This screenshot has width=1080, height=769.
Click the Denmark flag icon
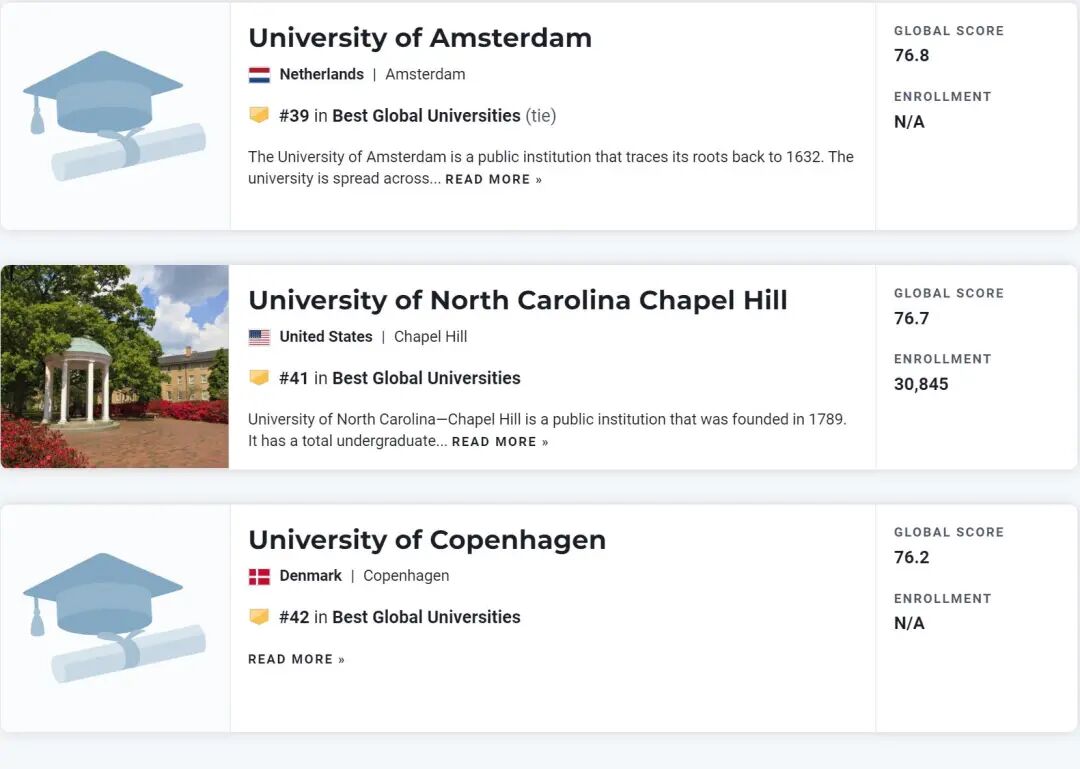click(259, 576)
